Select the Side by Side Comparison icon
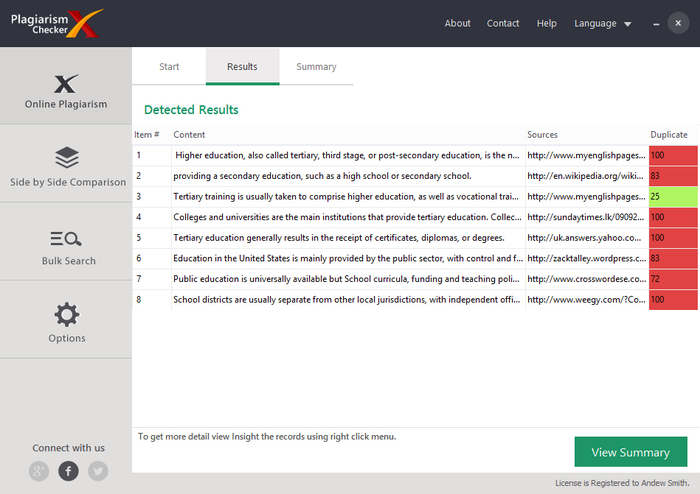 [66, 158]
